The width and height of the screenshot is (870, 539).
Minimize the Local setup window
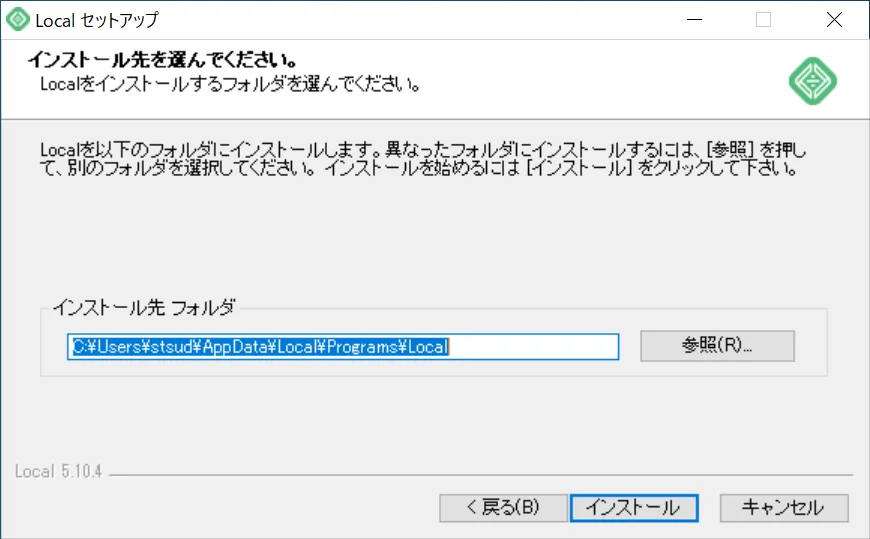point(694,20)
